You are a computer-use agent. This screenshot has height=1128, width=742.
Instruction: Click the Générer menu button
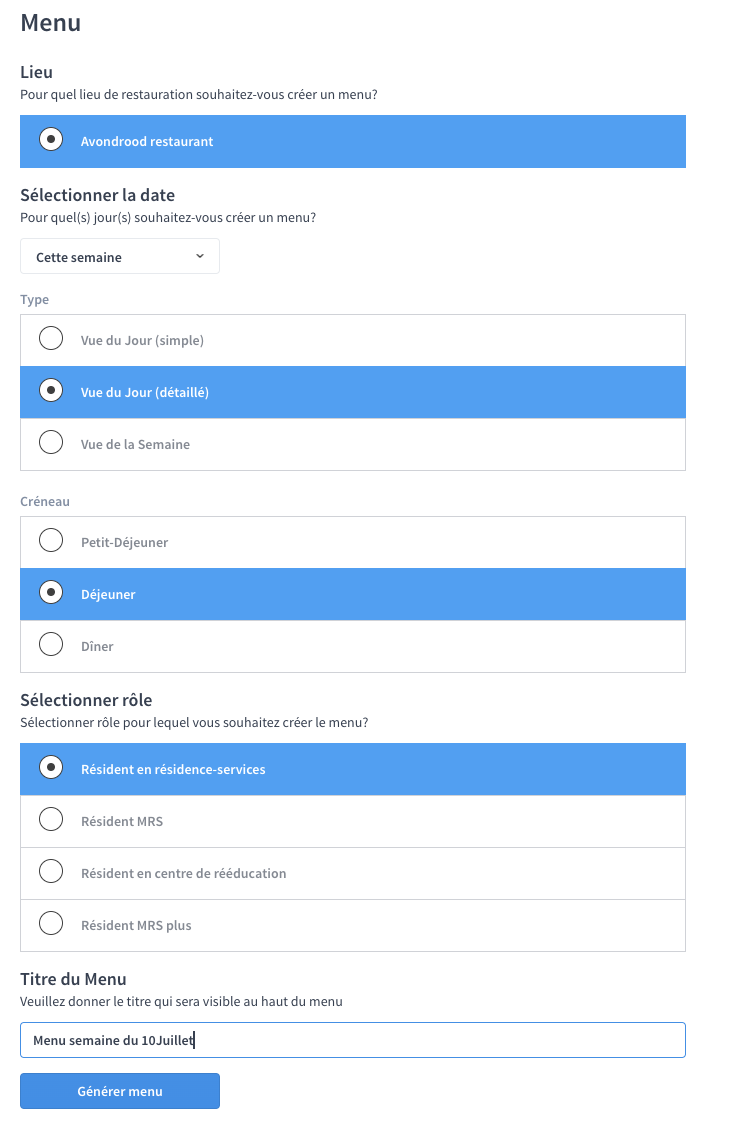tap(119, 1091)
